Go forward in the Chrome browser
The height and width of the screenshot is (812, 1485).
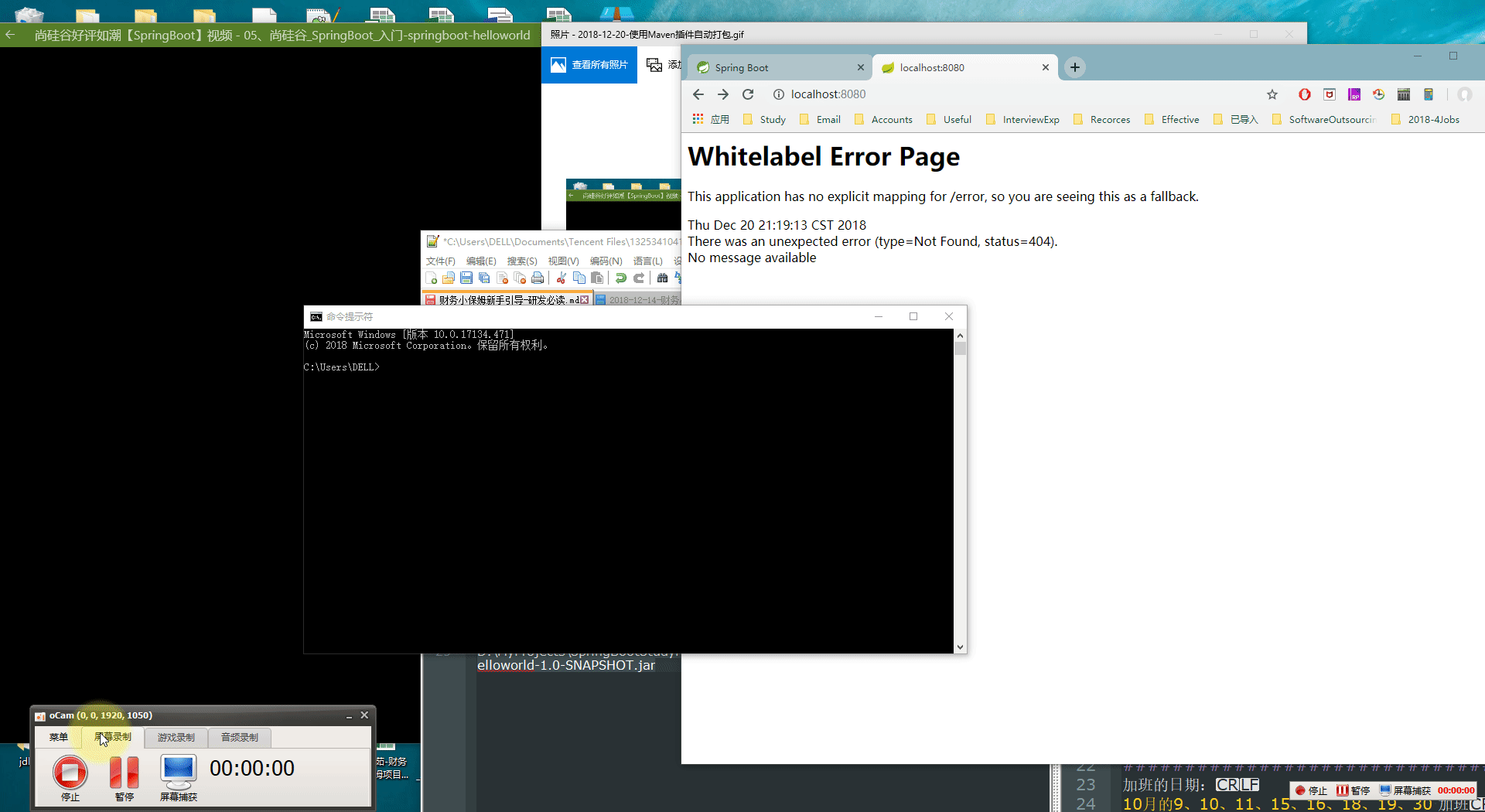pyautogui.click(x=723, y=94)
